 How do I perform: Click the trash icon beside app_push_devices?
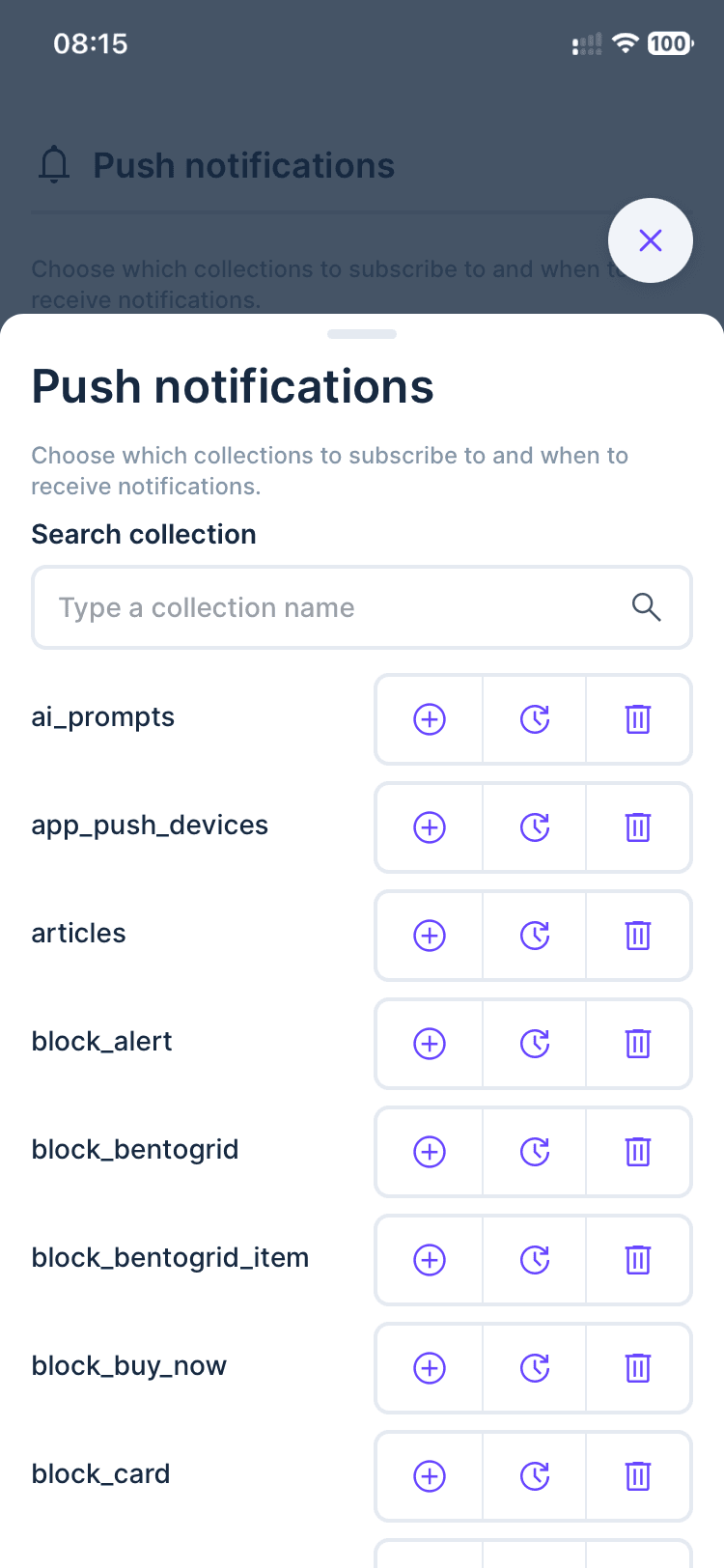[638, 827]
